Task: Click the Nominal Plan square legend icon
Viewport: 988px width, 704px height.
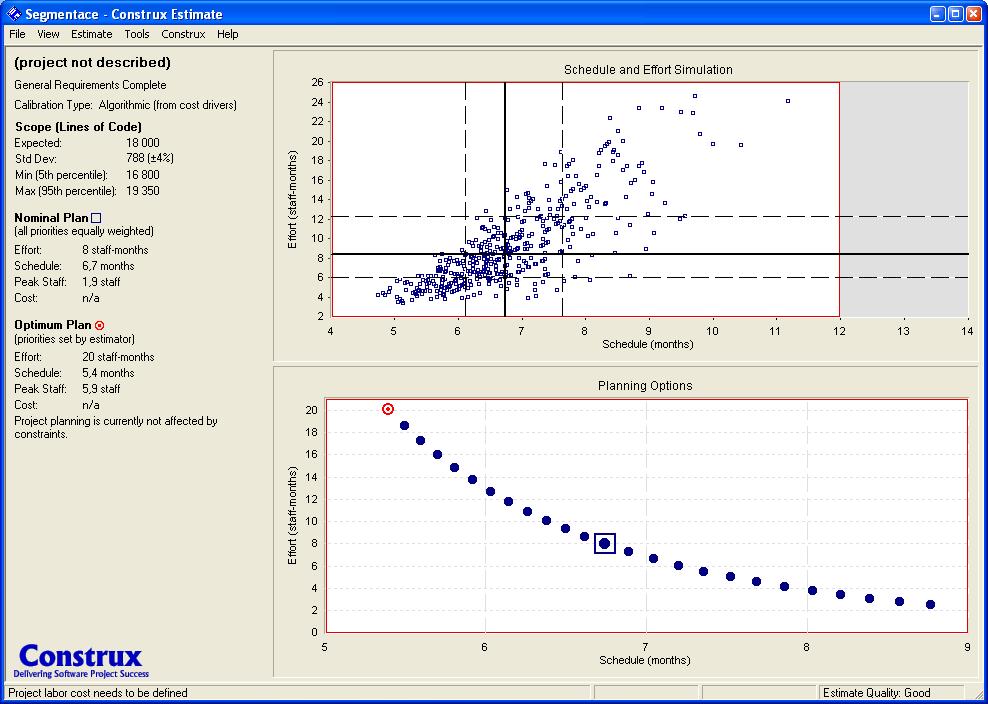Action: 96,218
